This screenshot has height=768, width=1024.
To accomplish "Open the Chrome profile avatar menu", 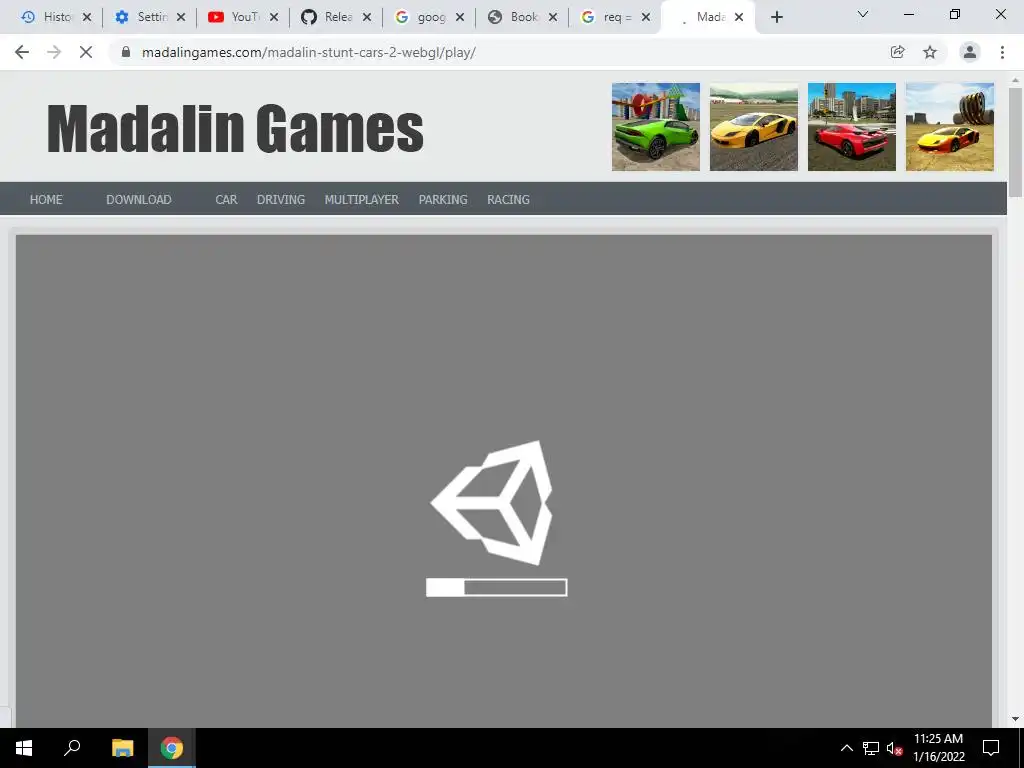I will (970, 52).
